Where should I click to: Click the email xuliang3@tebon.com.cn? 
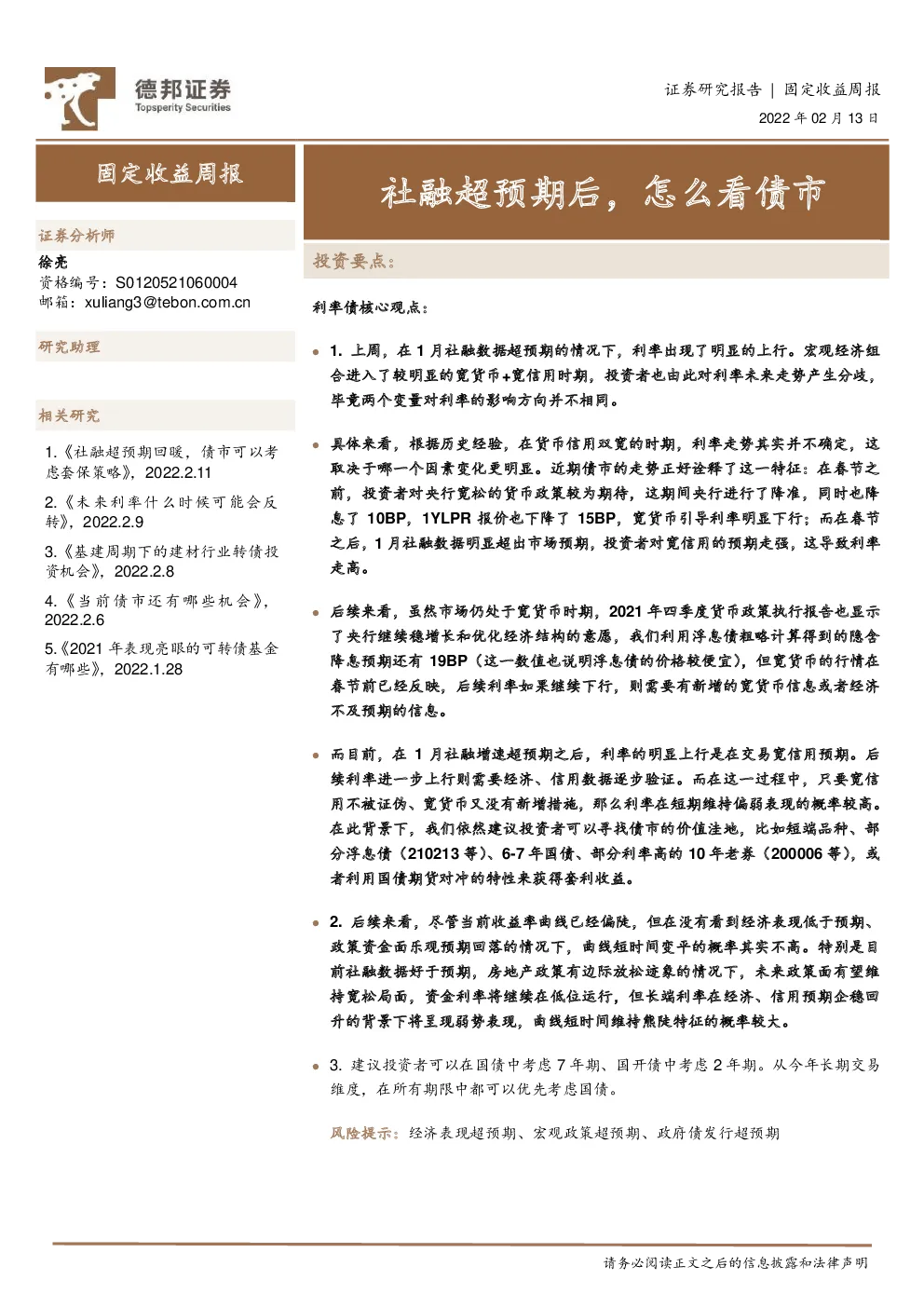click(168, 303)
